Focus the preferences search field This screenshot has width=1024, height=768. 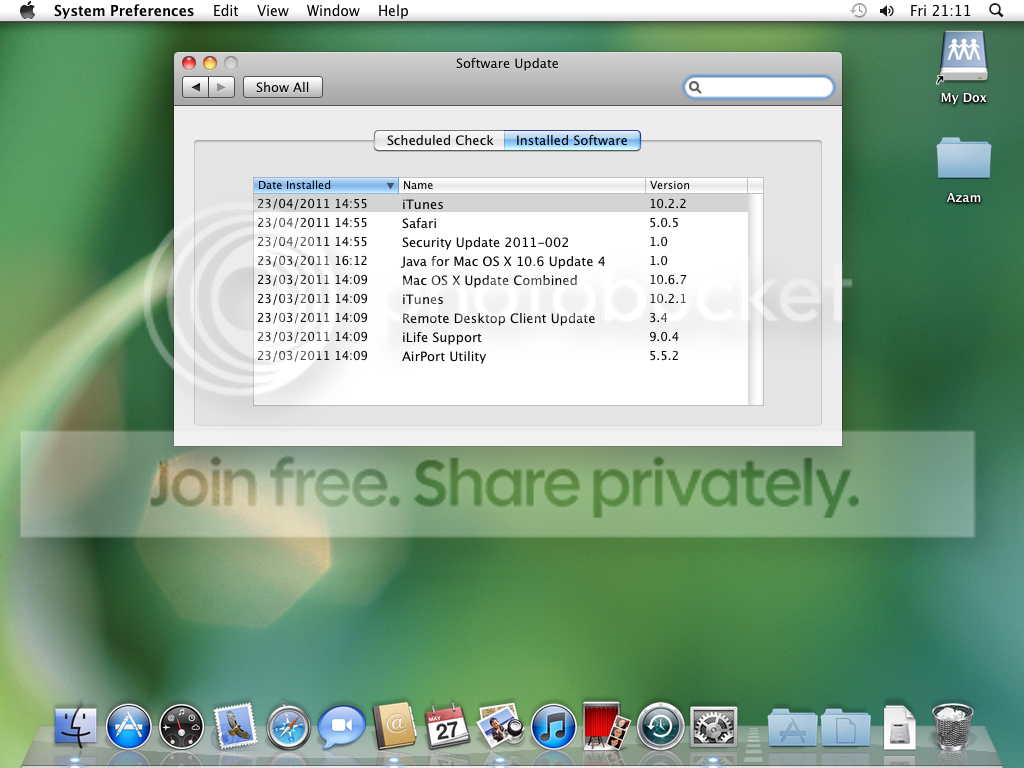click(758, 87)
